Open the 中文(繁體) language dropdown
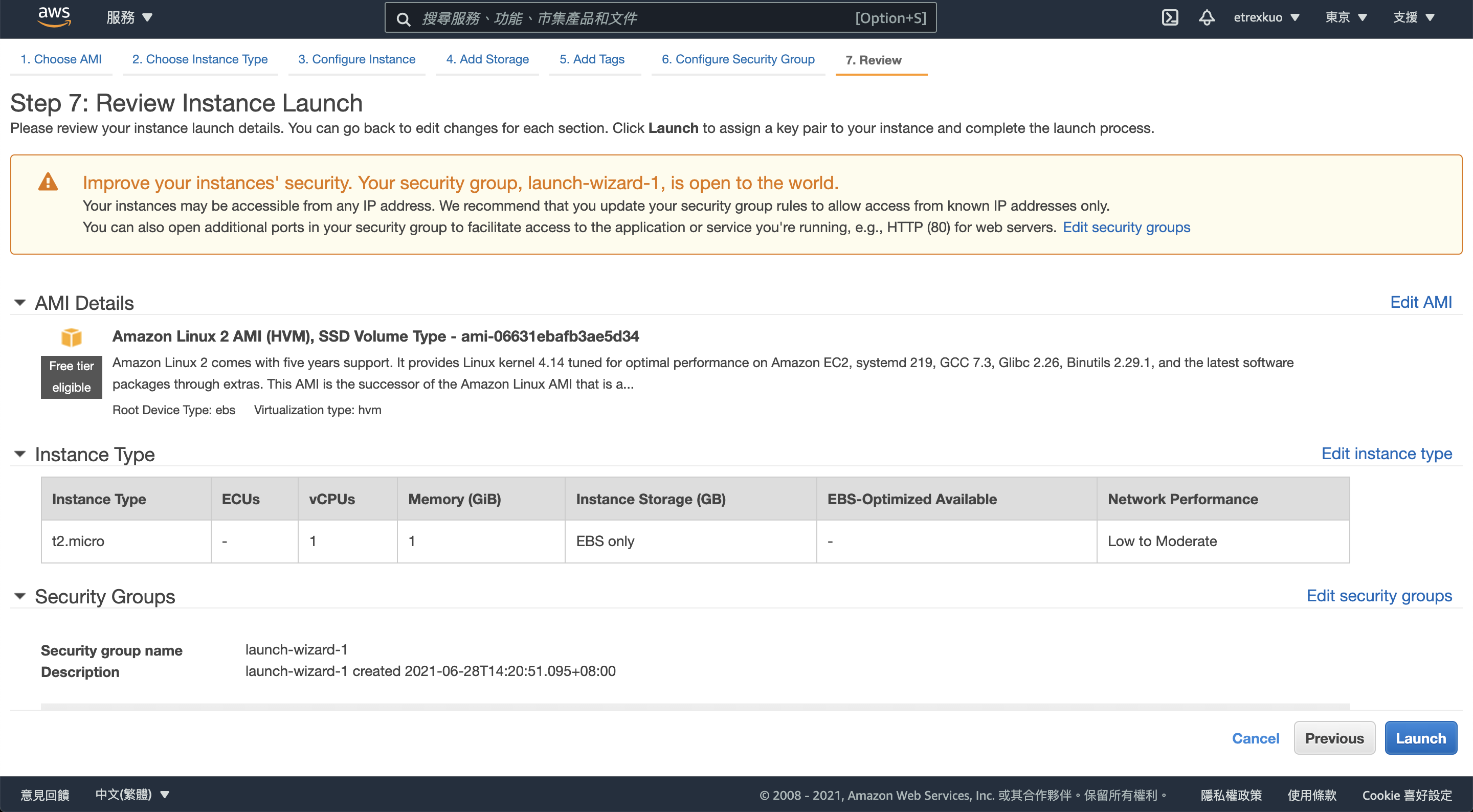This screenshot has height=812, width=1473. 132,794
